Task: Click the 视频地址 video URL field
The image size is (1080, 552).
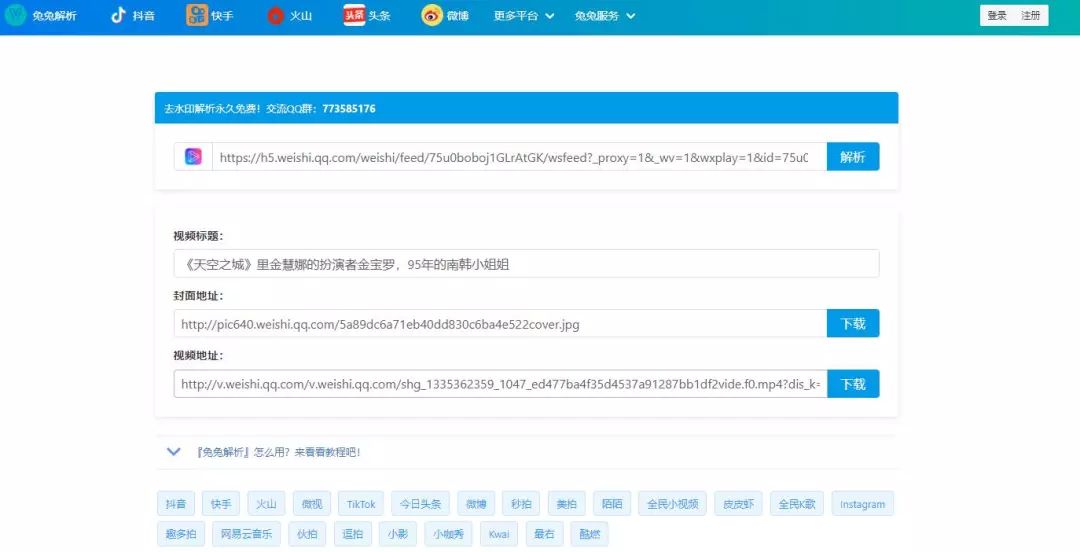Action: click(x=500, y=384)
